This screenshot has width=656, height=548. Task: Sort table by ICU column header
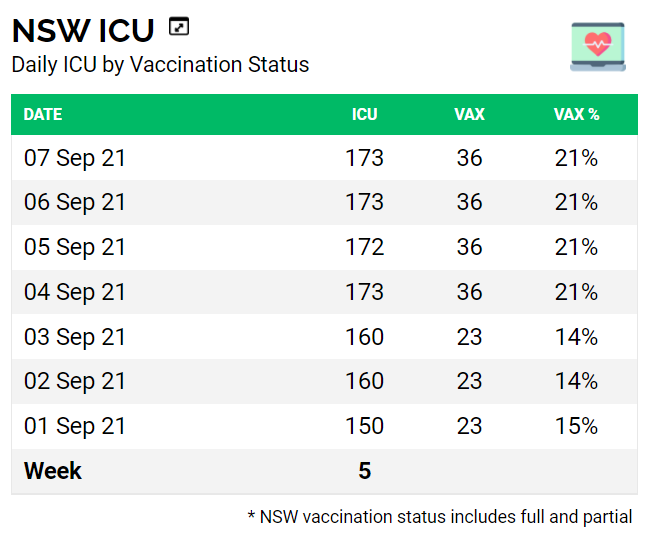[364, 114]
